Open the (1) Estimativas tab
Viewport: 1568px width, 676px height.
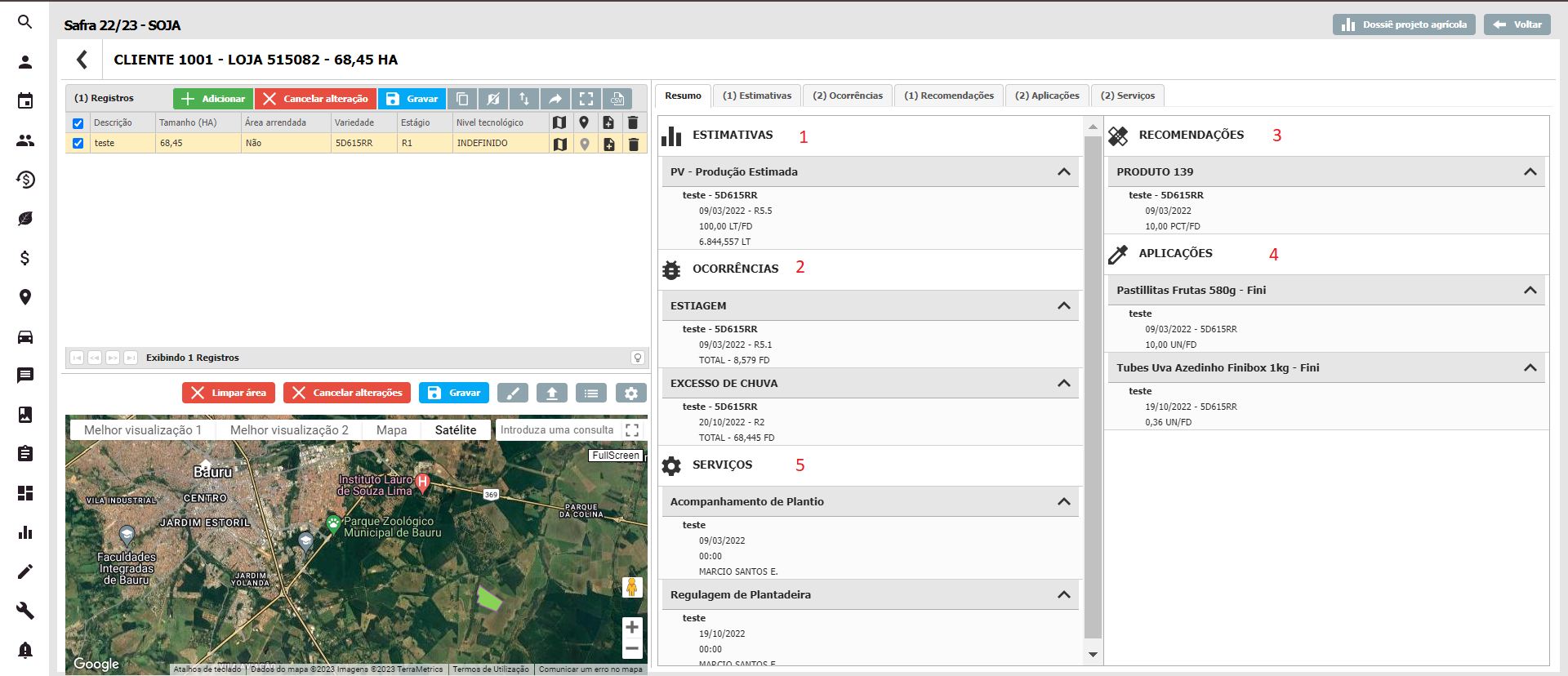tap(757, 96)
